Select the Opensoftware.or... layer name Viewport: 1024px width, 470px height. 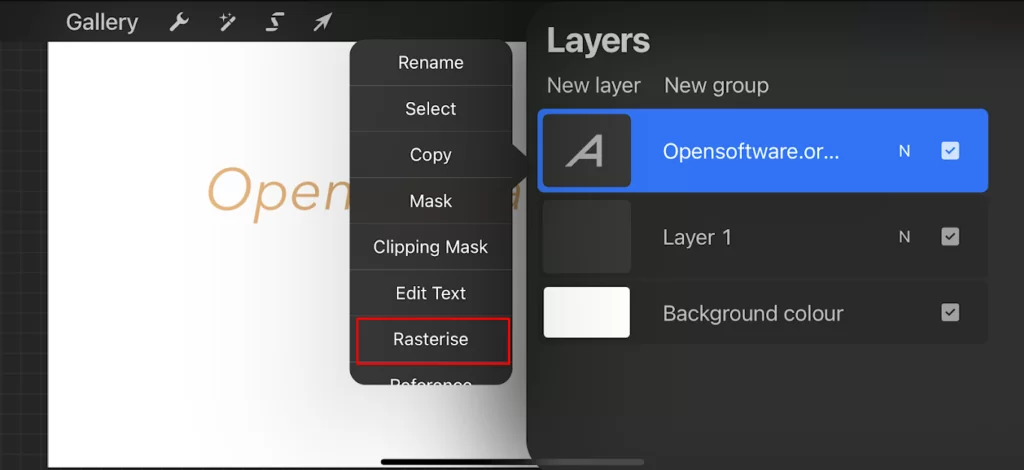(750, 151)
